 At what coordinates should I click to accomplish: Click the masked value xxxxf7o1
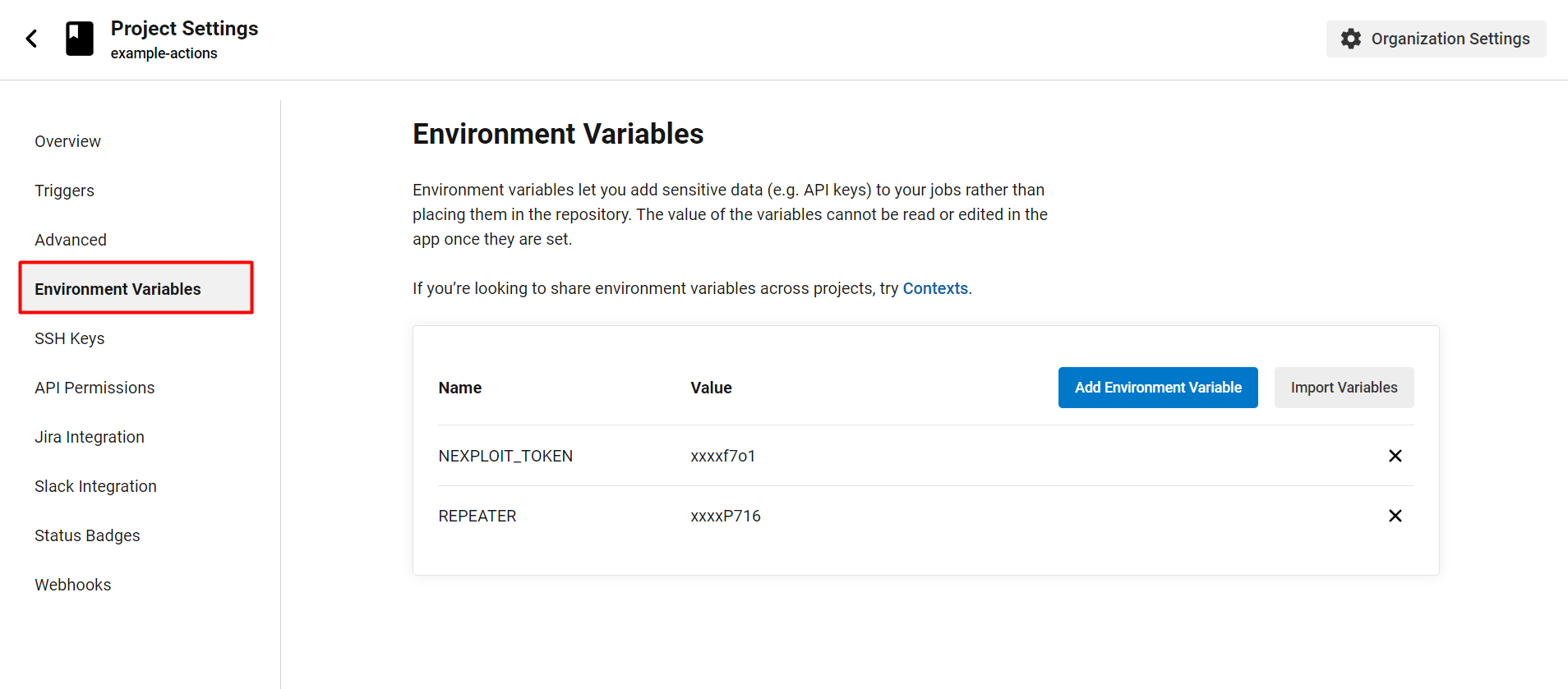[x=723, y=456]
